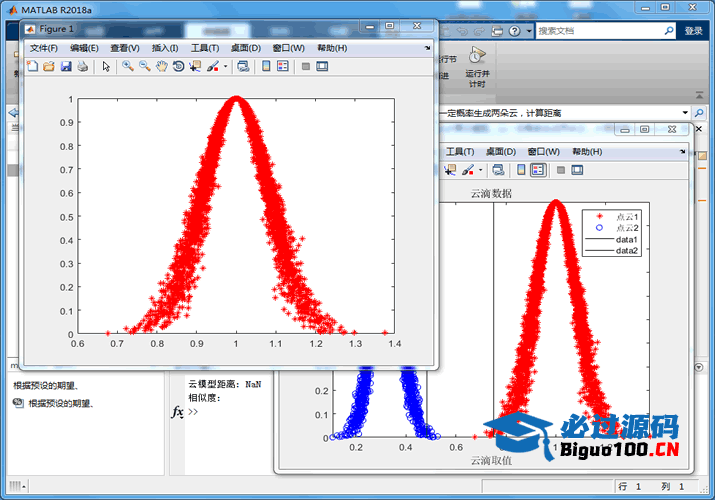Insert Colorbar icon in Figure 1 toolbar
The width and height of the screenshot is (715, 500).
point(266,67)
